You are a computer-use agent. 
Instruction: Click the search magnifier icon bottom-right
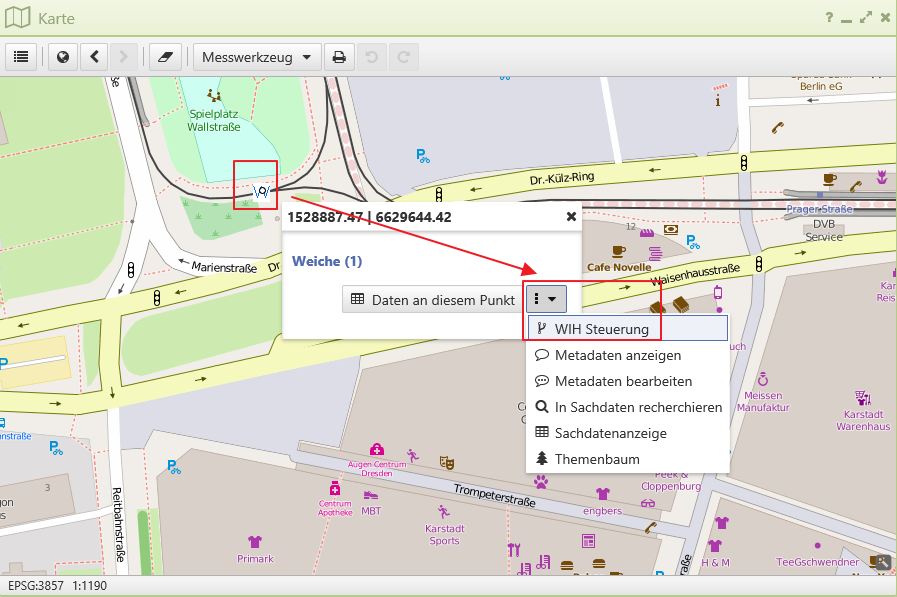click(x=881, y=562)
